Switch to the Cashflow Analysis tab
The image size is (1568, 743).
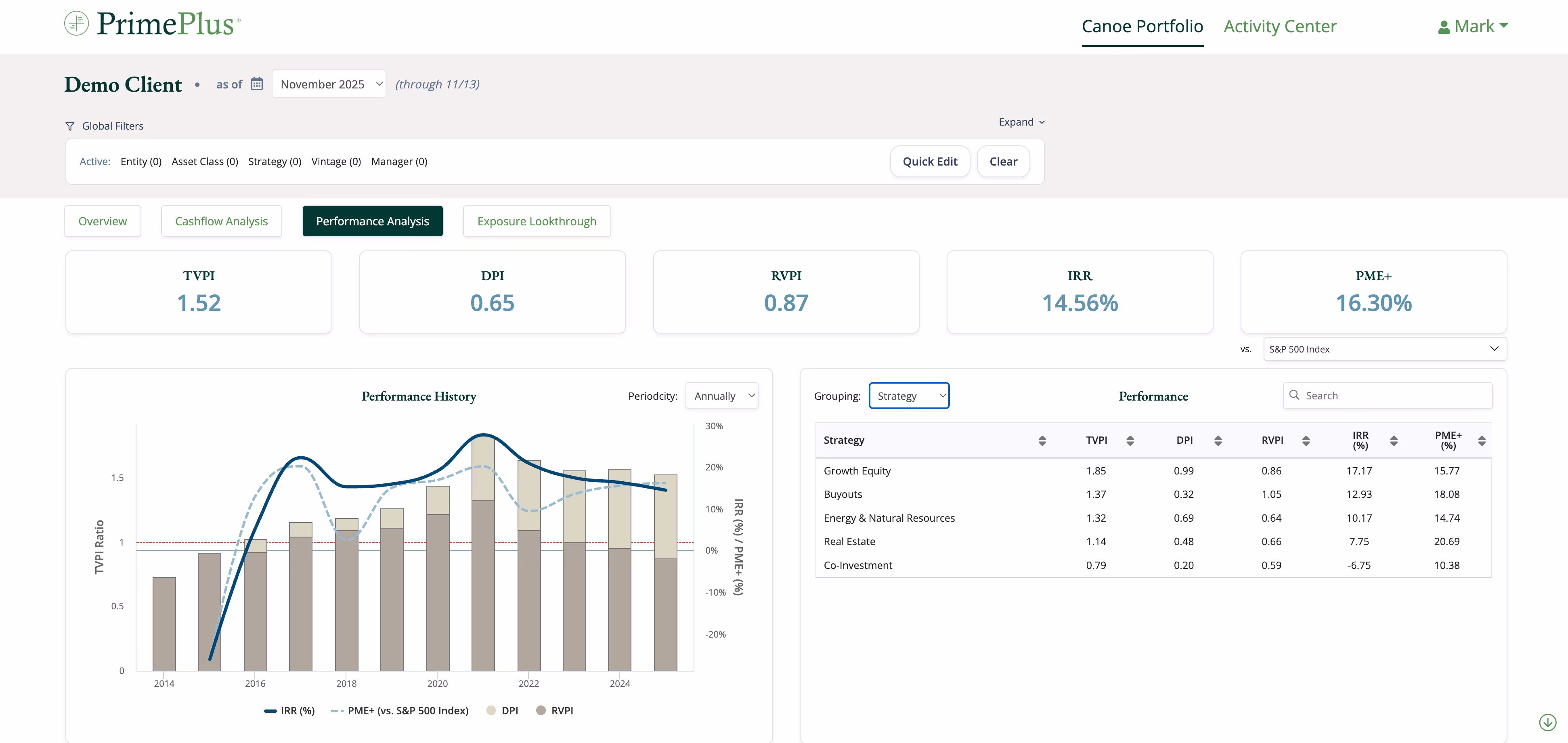[x=221, y=221]
